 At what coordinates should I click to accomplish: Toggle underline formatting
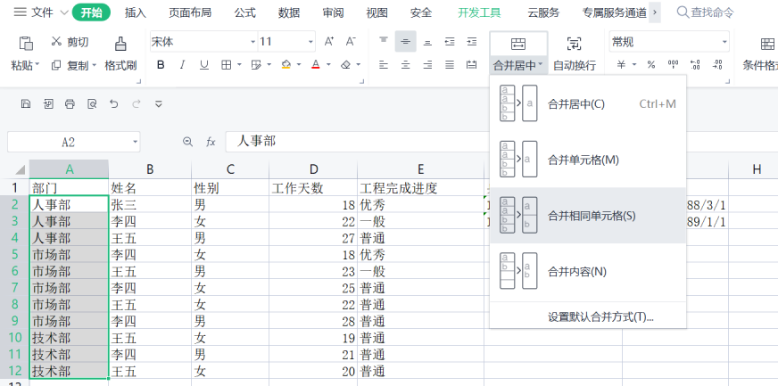(204, 64)
